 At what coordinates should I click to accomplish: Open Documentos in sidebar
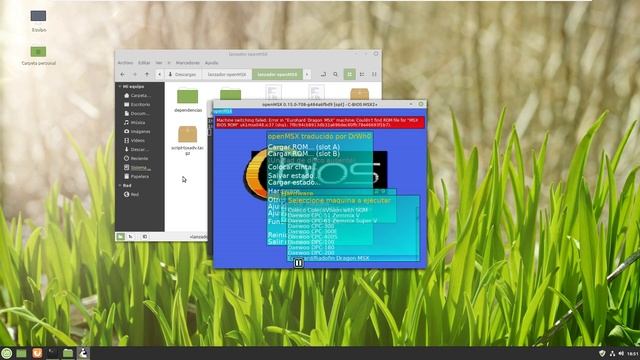(x=137, y=113)
